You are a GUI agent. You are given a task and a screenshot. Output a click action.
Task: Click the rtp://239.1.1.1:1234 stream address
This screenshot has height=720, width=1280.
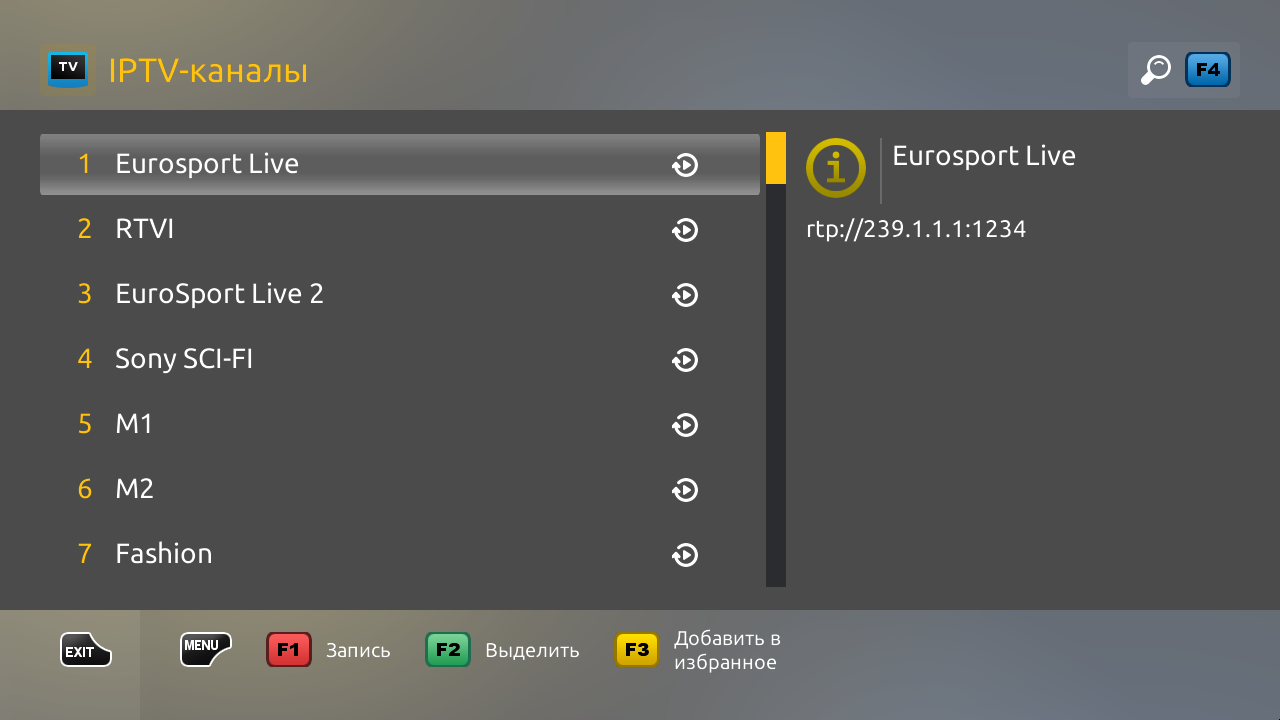click(x=916, y=230)
